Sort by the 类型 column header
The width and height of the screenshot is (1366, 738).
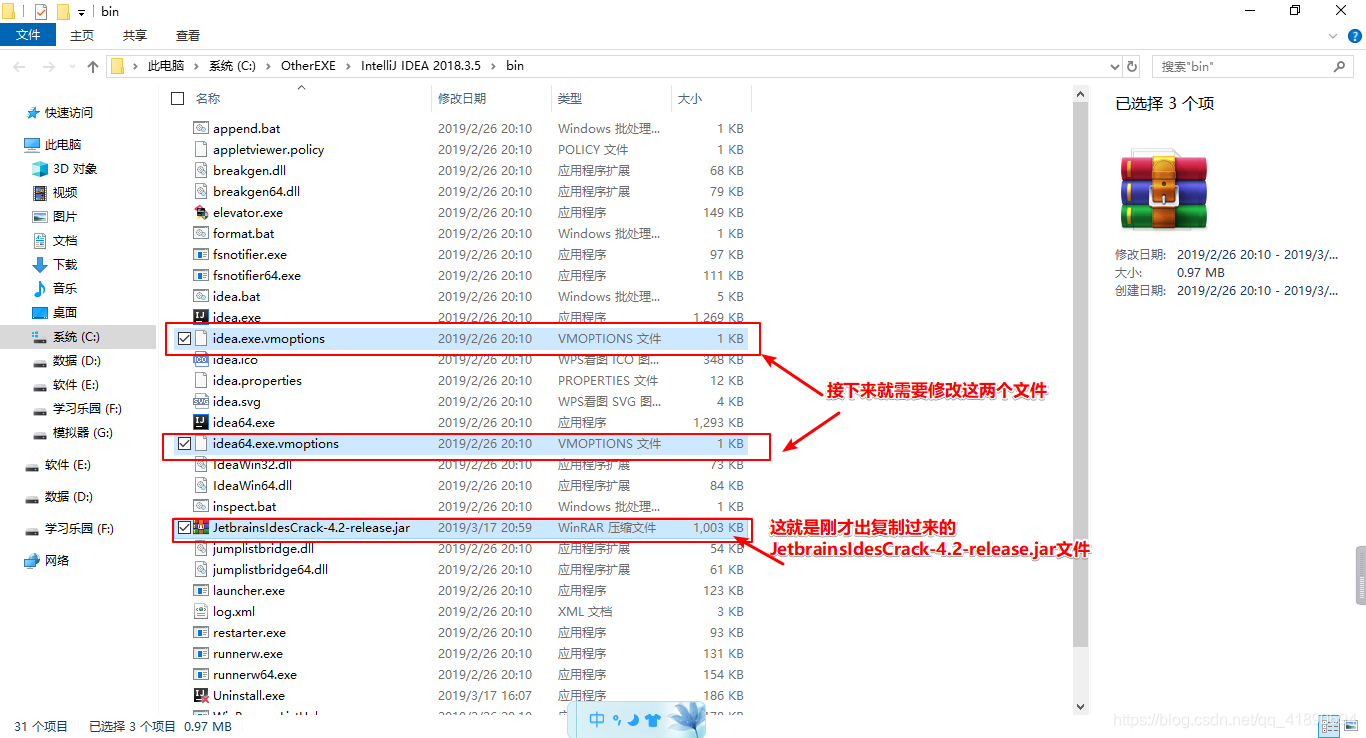tap(570, 98)
